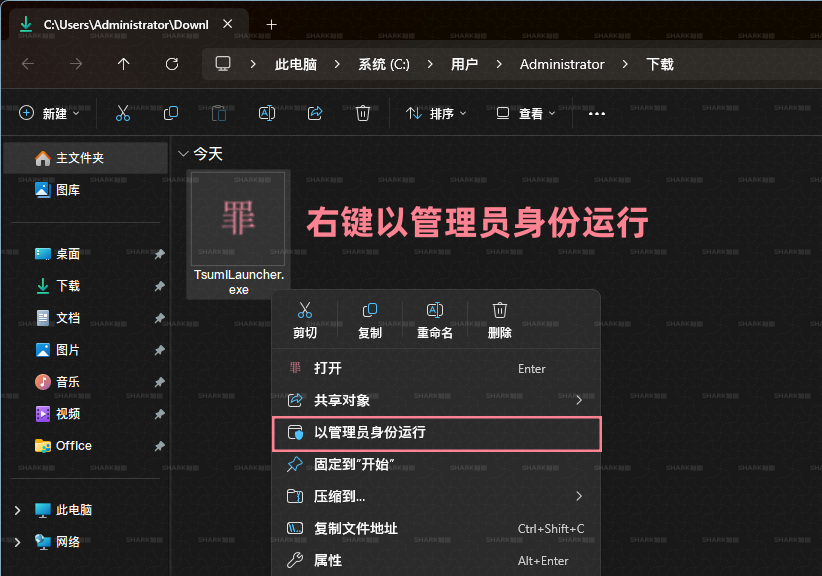
Task: Choose 以管理员身份运行 in the context menu
Action: (x=436, y=433)
